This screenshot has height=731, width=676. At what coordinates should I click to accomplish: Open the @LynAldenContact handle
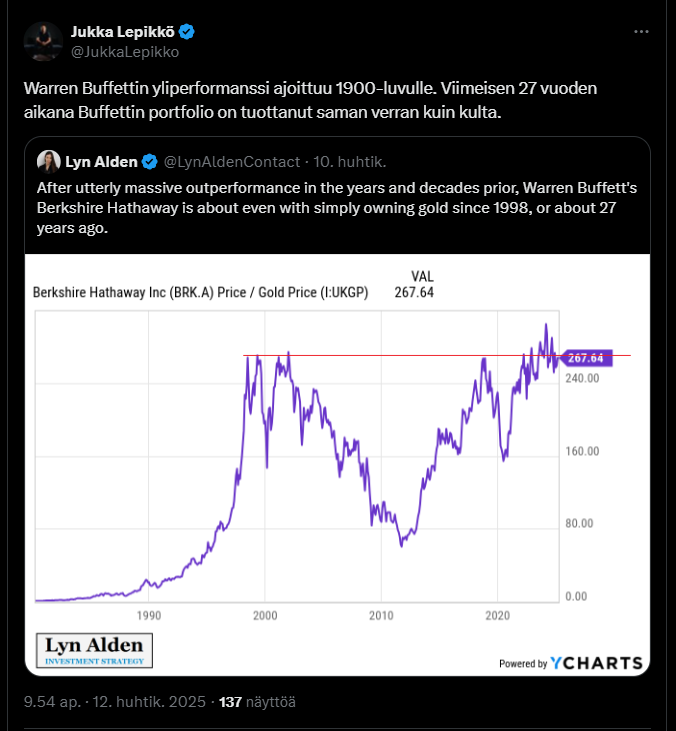point(231,162)
